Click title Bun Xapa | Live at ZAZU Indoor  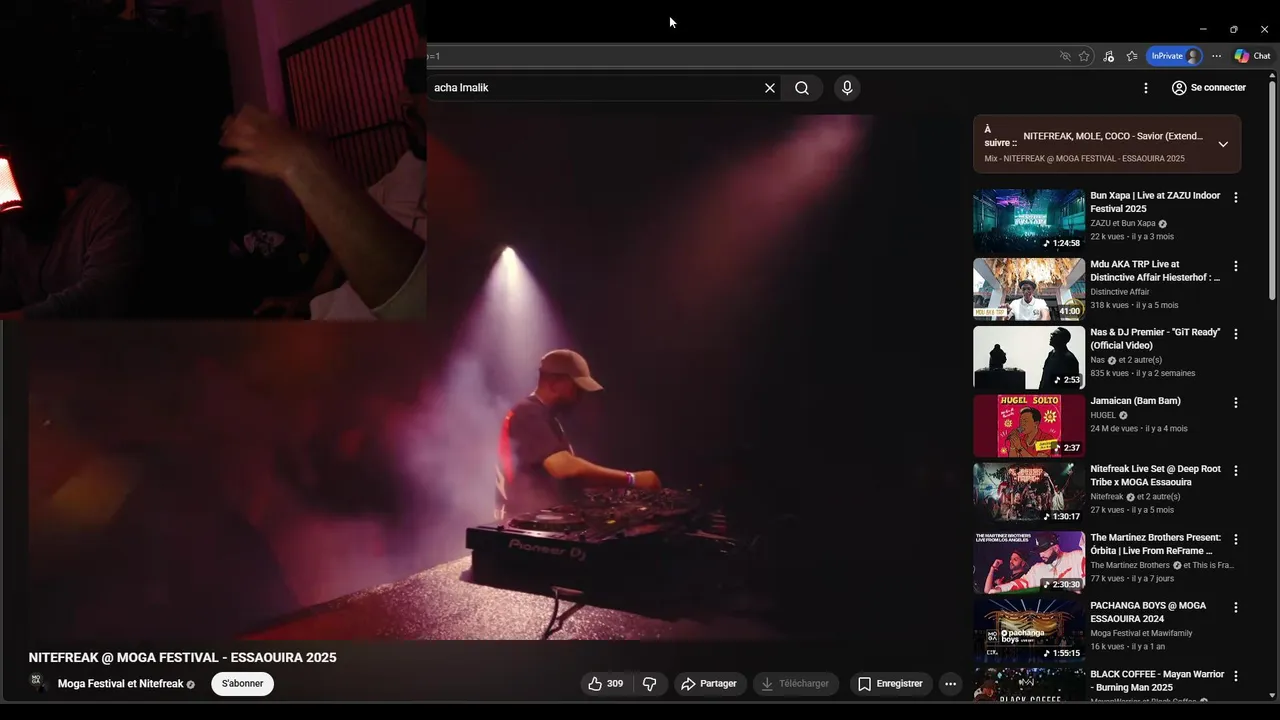pos(1155,202)
